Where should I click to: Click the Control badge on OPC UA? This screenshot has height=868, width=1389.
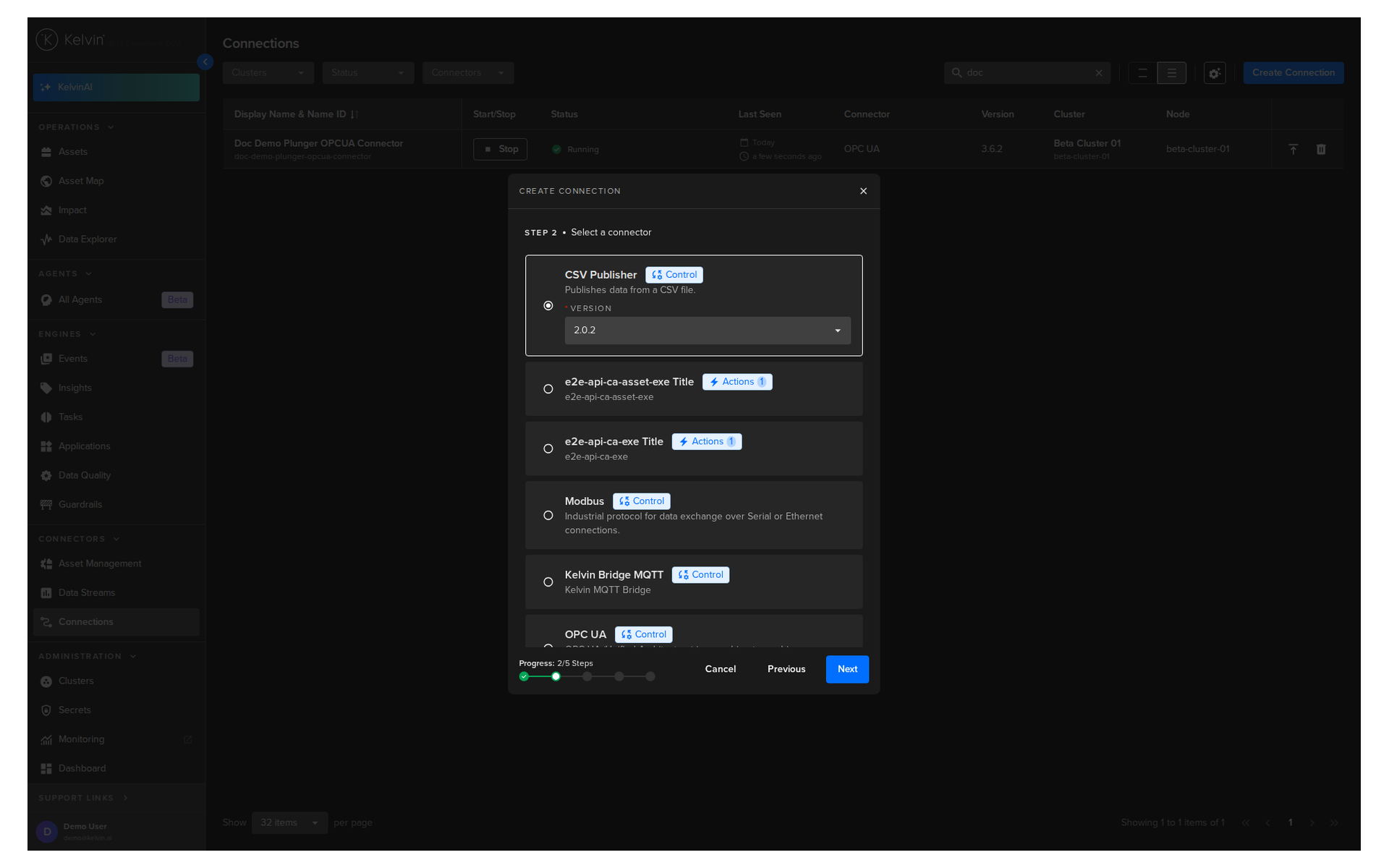[644, 634]
